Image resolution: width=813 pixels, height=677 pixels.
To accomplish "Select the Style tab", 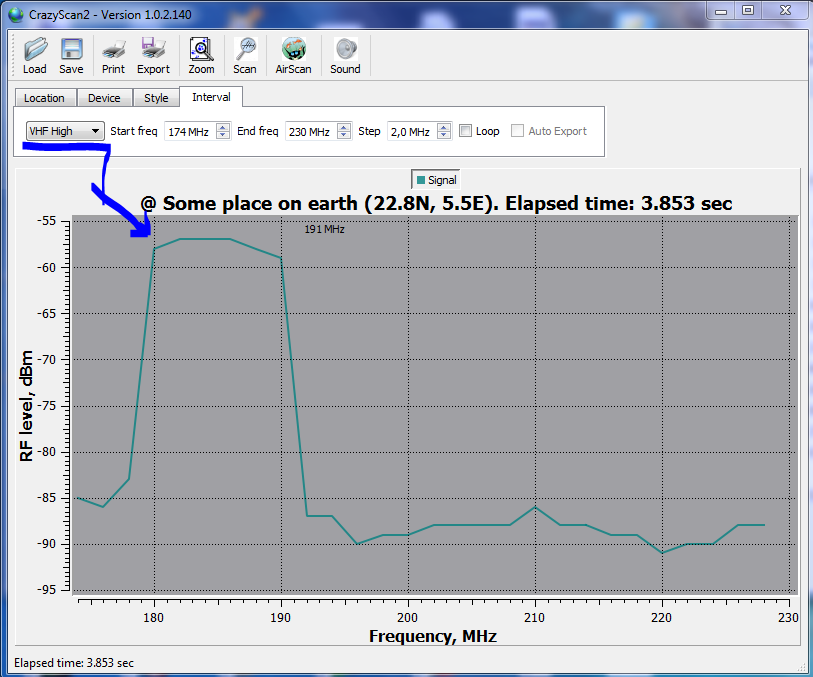I will click(x=156, y=98).
